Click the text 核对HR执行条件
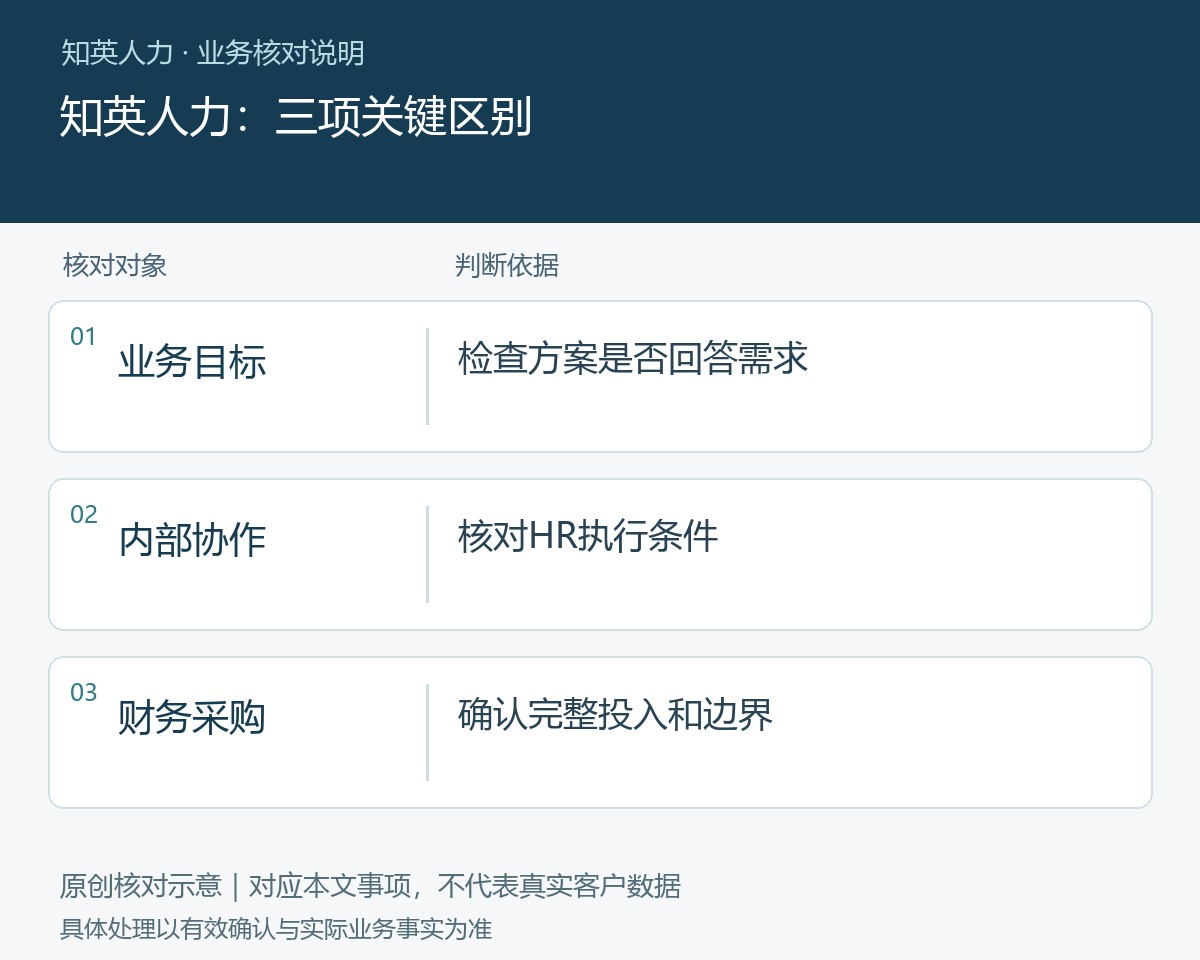This screenshot has height=960, width=1200. [x=588, y=536]
